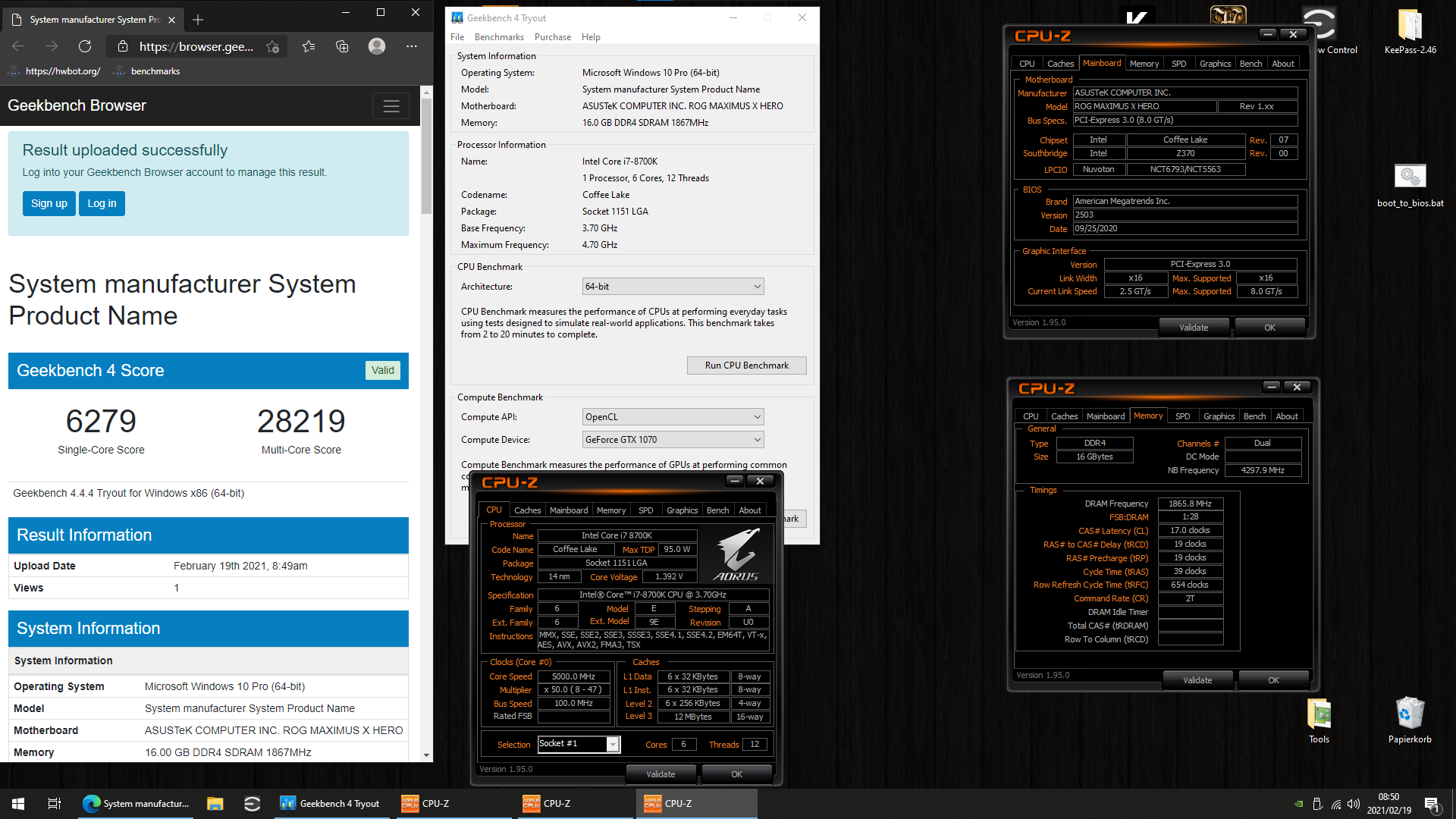The width and height of the screenshot is (1456, 819).
Task: Open the Edge profile avatar
Action: pos(377,46)
